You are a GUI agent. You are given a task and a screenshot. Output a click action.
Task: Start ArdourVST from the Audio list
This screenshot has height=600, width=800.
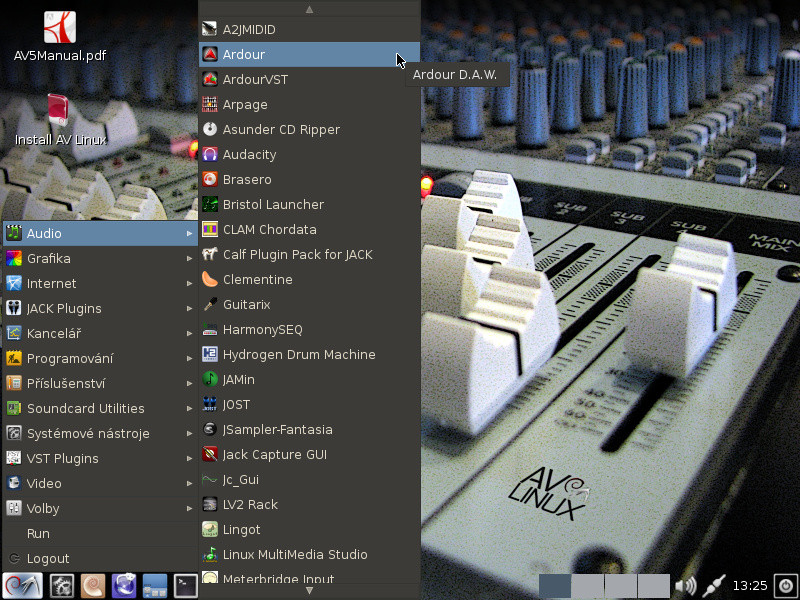point(309,79)
